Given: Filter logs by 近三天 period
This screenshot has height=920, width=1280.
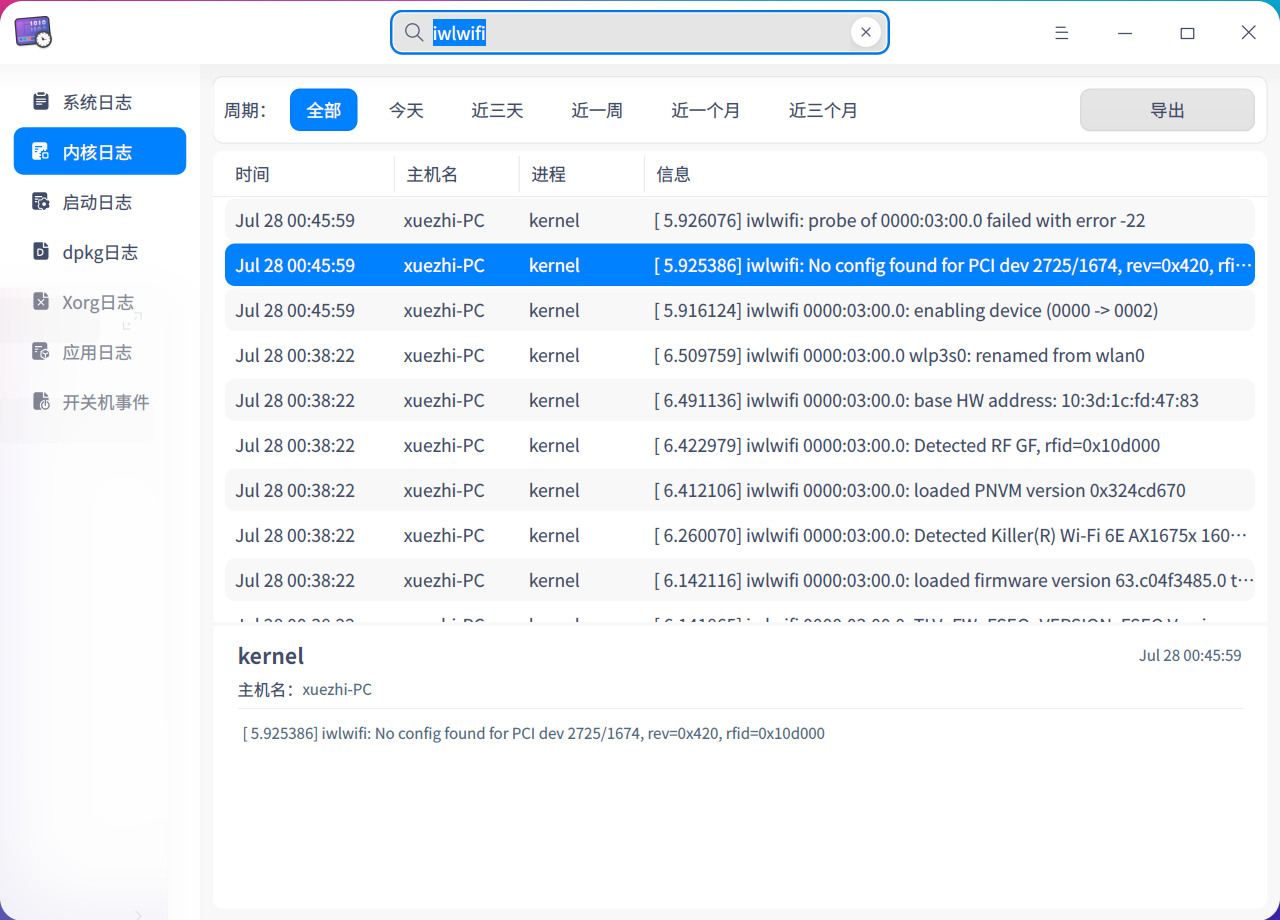Looking at the screenshot, I should pyautogui.click(x=497, y=110).
